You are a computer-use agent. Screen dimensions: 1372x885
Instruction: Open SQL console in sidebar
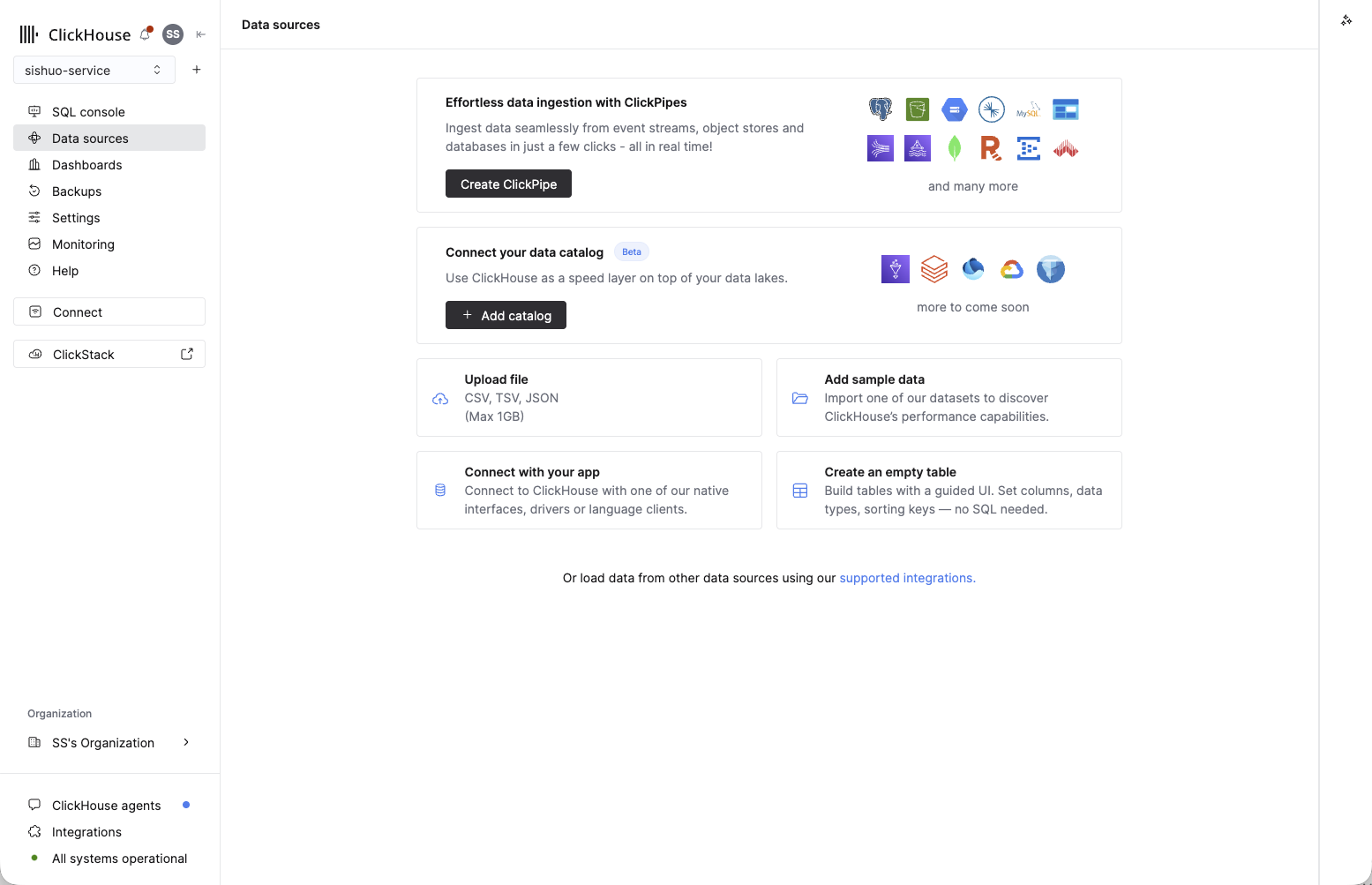coord(109,111)
